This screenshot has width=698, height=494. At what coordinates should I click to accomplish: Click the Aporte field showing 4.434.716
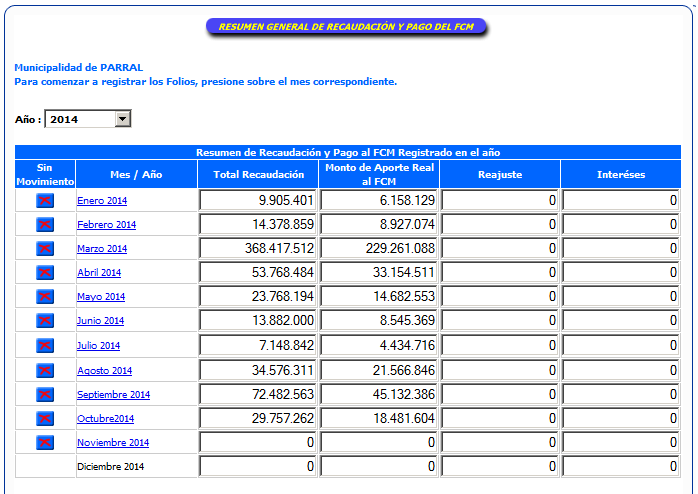pyautogui.click(x=379, y=346)
